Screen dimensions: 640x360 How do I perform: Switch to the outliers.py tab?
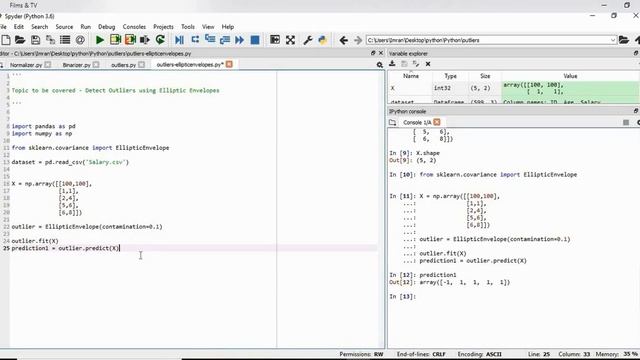coord(123,65)
